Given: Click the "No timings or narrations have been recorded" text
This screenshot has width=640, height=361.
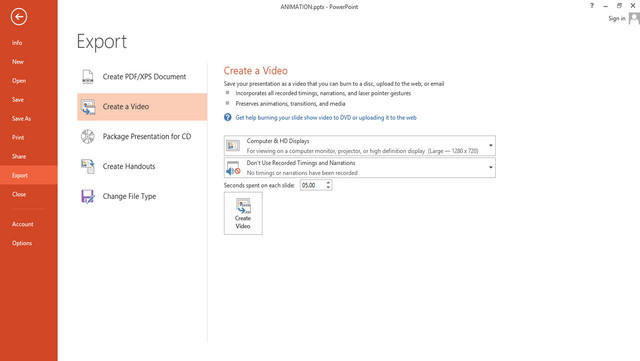Looking at the screenshot, I should click(x=302, y=173).
